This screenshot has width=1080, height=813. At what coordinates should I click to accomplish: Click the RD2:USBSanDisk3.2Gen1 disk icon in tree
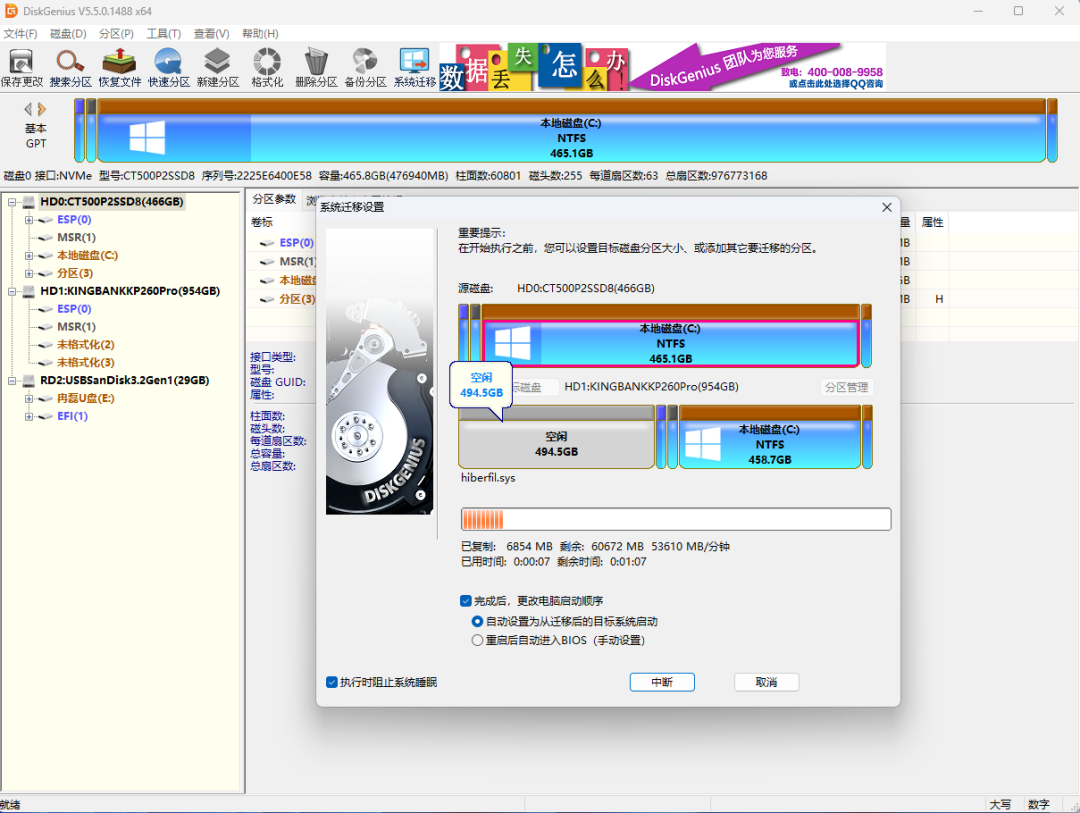29,380
